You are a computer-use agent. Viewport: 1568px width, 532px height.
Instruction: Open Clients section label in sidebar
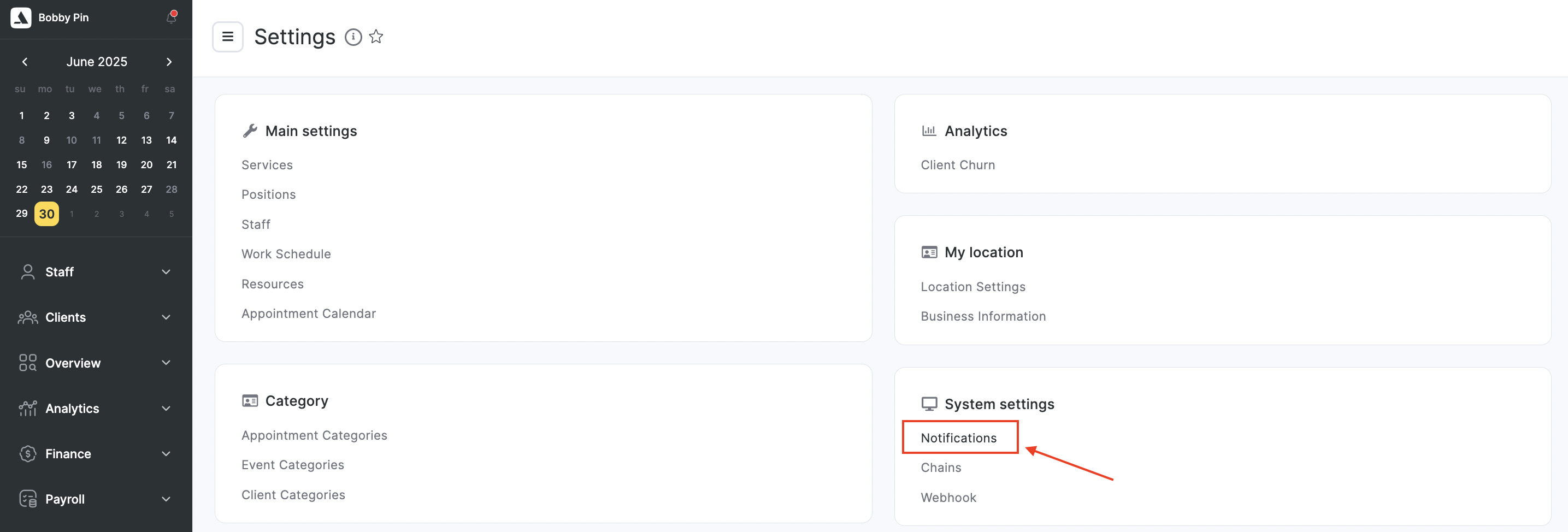click(x=66, y=317)
